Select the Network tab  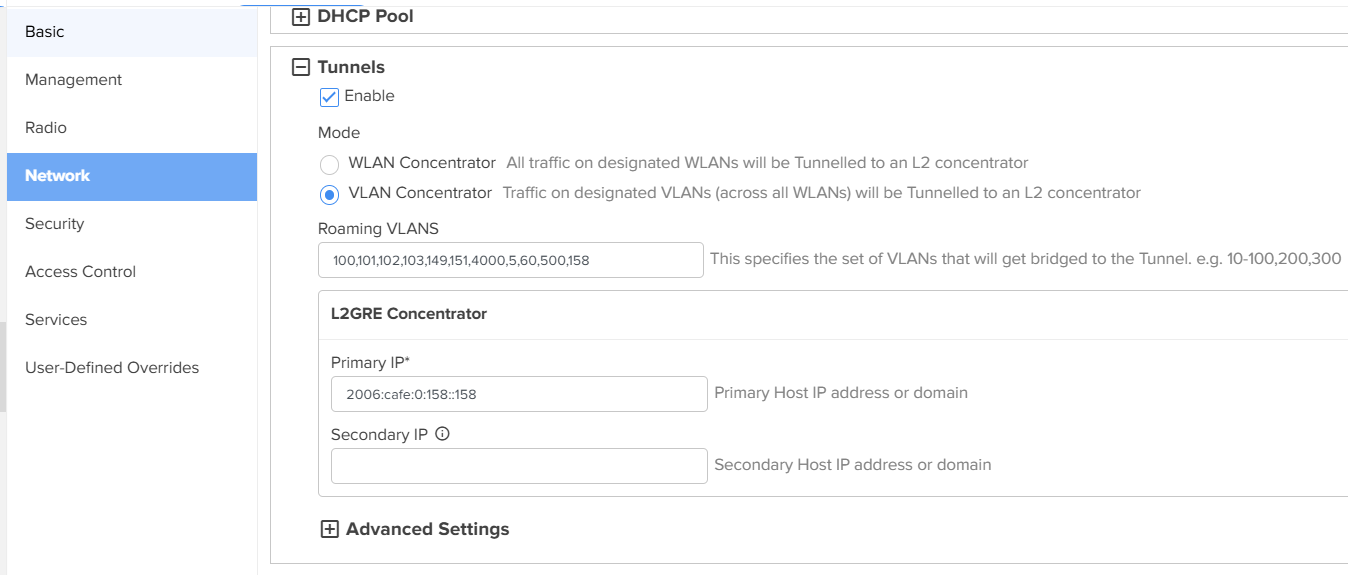pos(58,176)
